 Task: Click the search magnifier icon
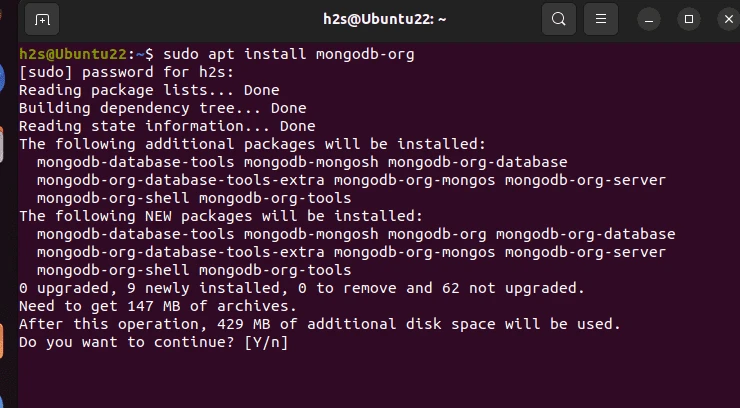[559, 19]
